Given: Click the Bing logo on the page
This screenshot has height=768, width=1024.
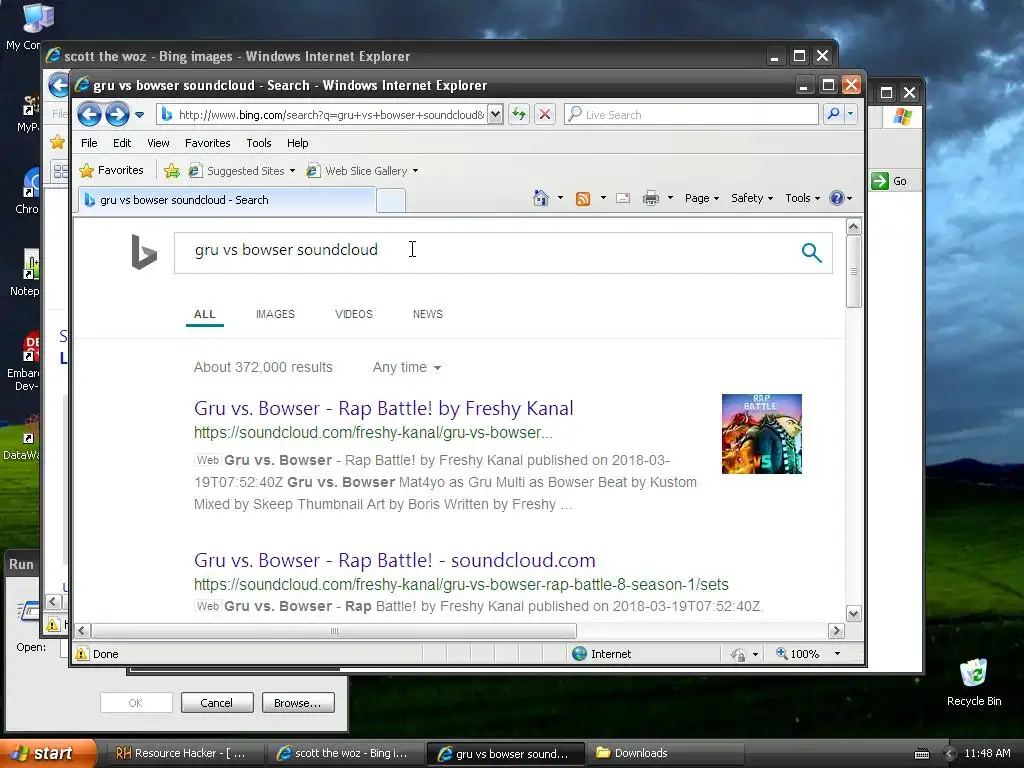Looking at the screenshot, I should 144,252.
